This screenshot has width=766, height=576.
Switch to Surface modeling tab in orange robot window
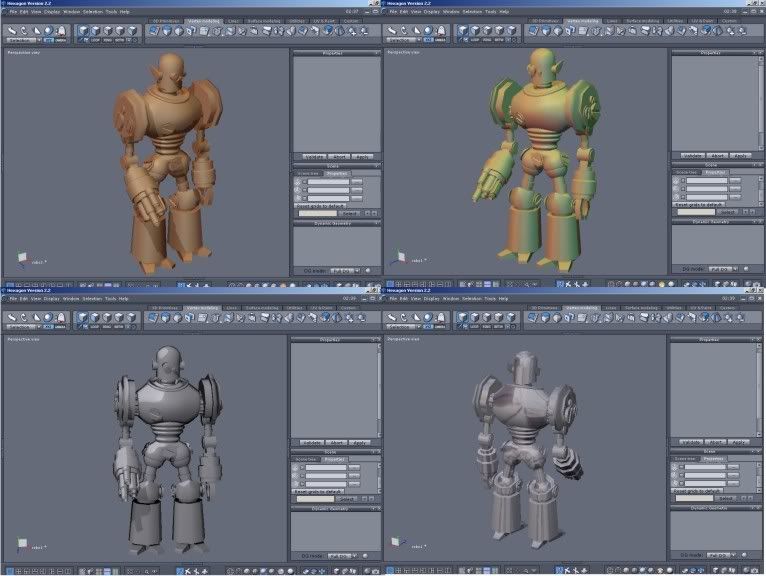pyautogui.click(x=264, y=21)
